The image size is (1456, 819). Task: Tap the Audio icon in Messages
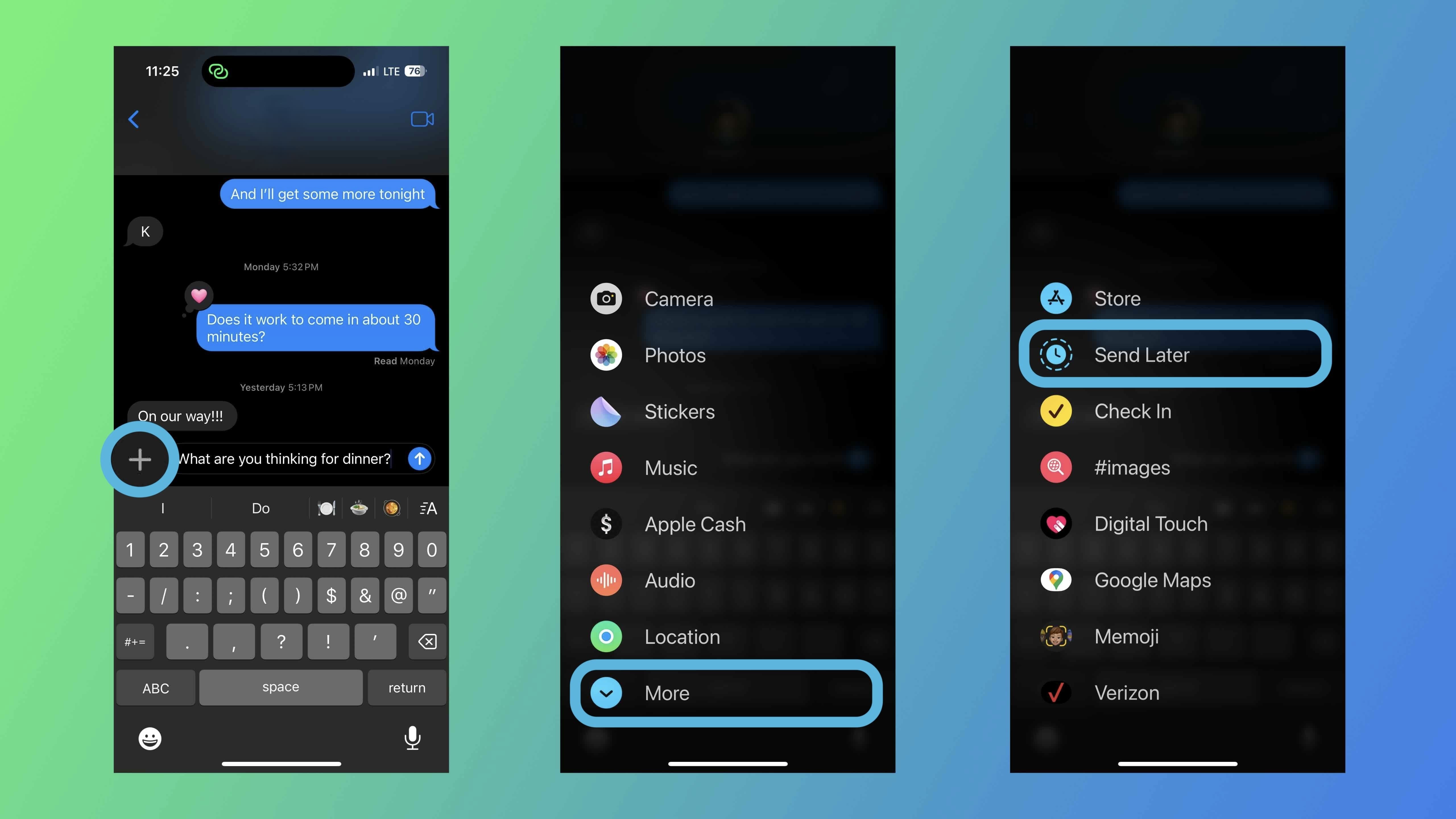pyautogui.click(x=605, y=580)
